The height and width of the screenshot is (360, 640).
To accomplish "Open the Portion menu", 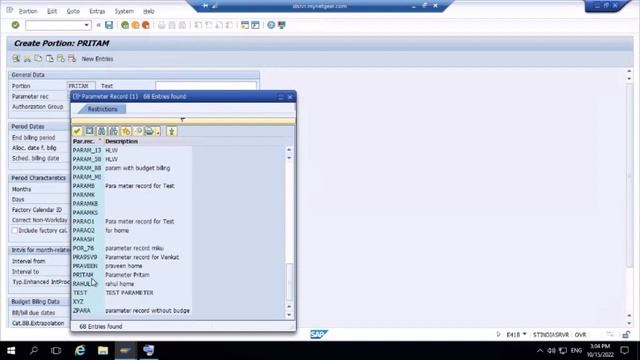I will tap(28, 11).
